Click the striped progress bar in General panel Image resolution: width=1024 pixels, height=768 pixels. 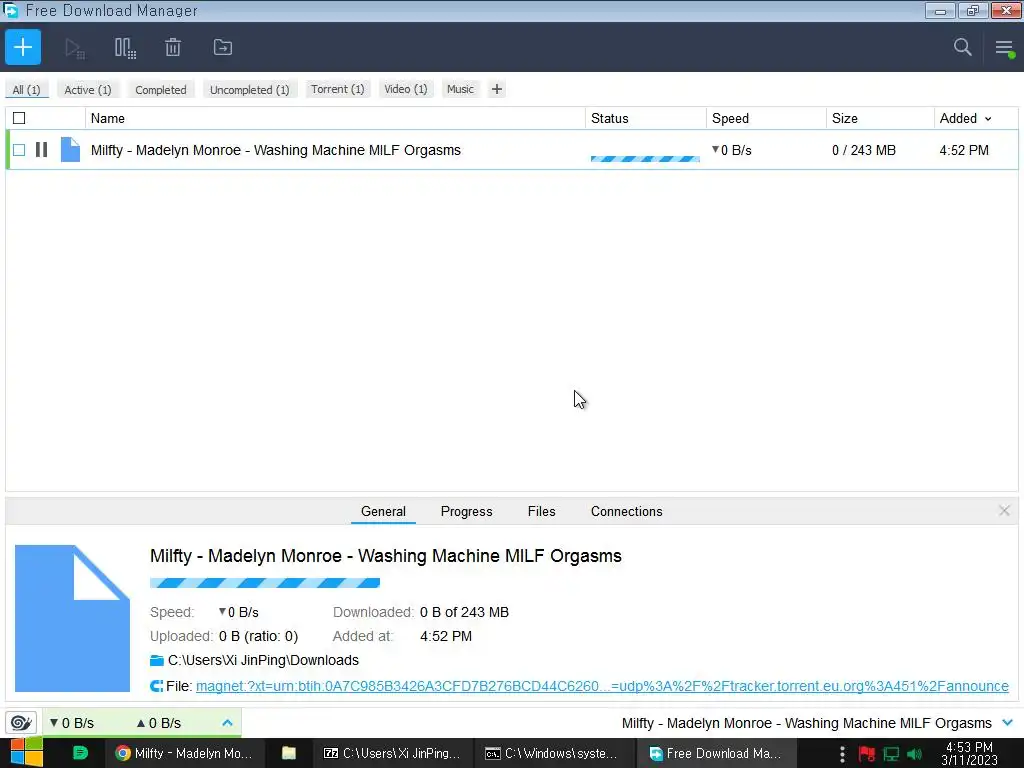tap(264, 583)
